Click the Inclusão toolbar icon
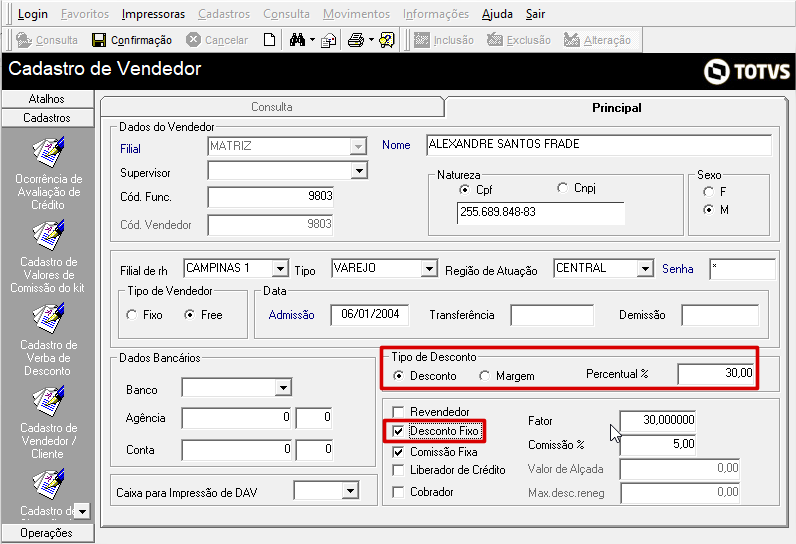Viewport: 796px width, 544px height. tap(421, 40)
